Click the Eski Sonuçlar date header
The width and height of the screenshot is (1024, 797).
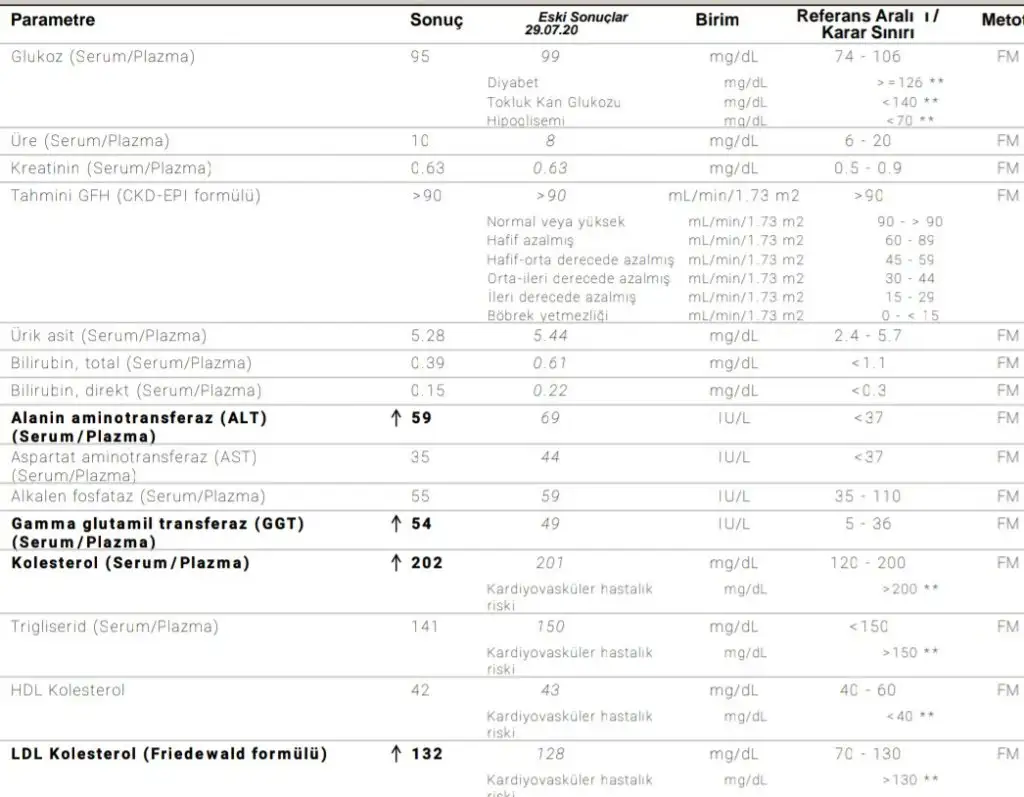570,24
